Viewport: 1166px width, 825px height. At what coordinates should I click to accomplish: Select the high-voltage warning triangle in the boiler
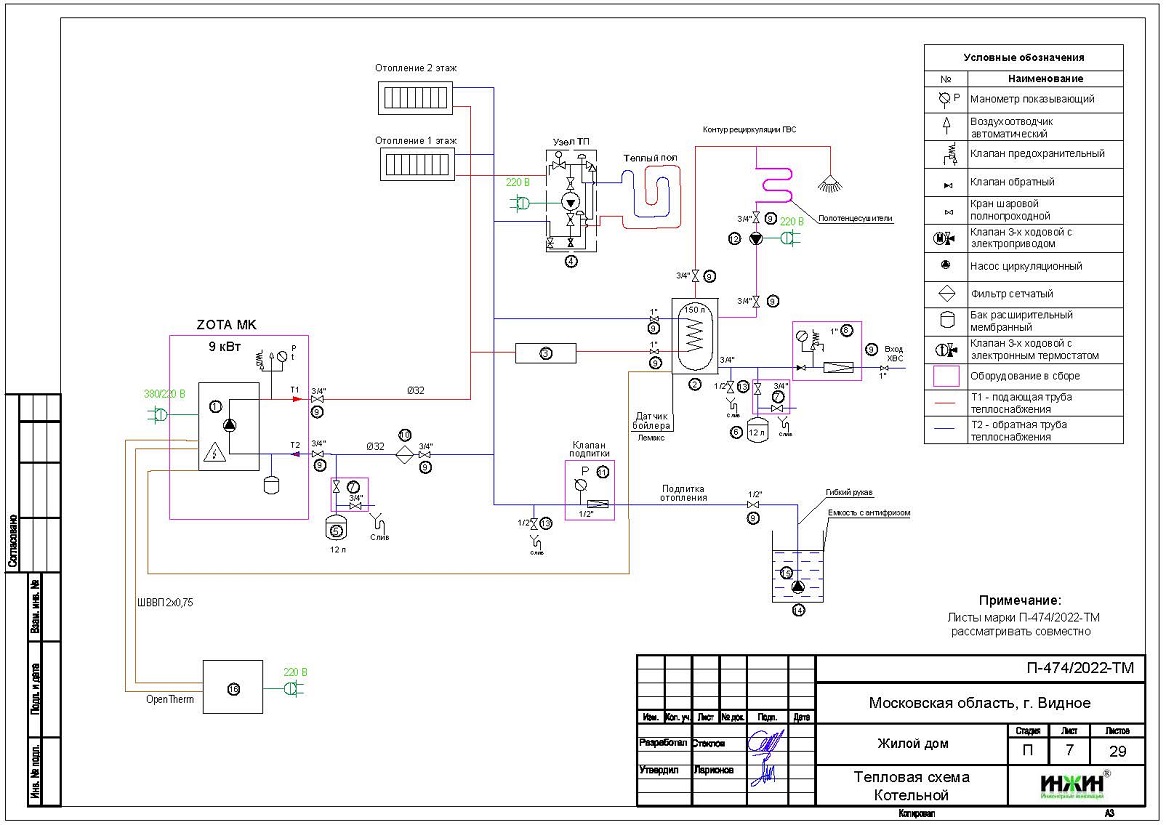[211, 453]
